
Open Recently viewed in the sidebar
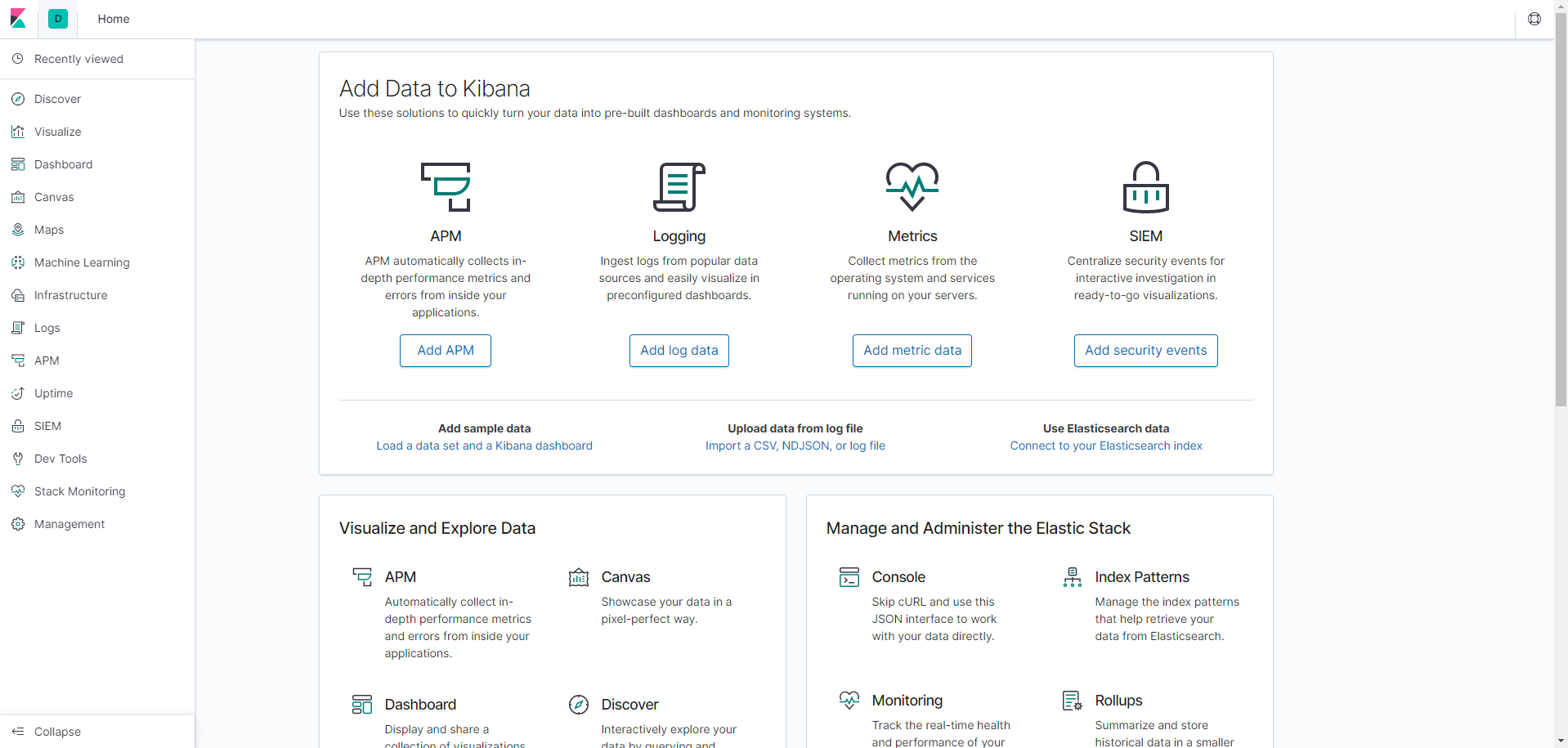(x=78, y=58)
